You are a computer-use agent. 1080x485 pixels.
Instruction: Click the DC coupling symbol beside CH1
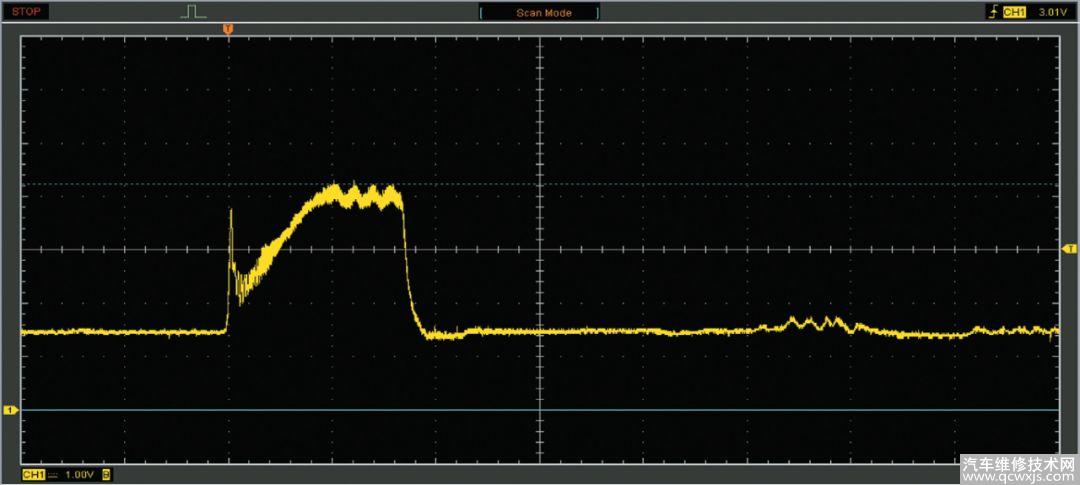pyautogui.click(x=54, y=475)
